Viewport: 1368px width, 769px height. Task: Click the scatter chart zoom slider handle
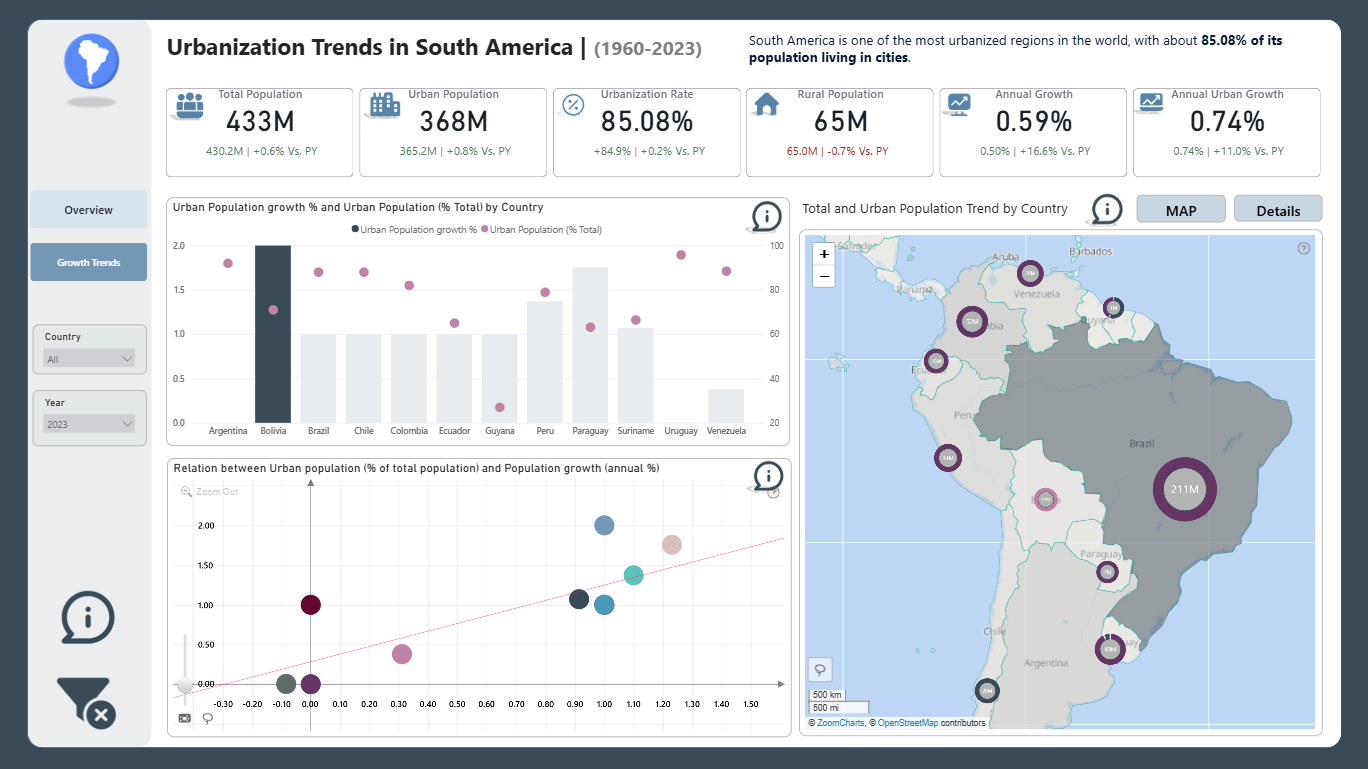point(185,685)
